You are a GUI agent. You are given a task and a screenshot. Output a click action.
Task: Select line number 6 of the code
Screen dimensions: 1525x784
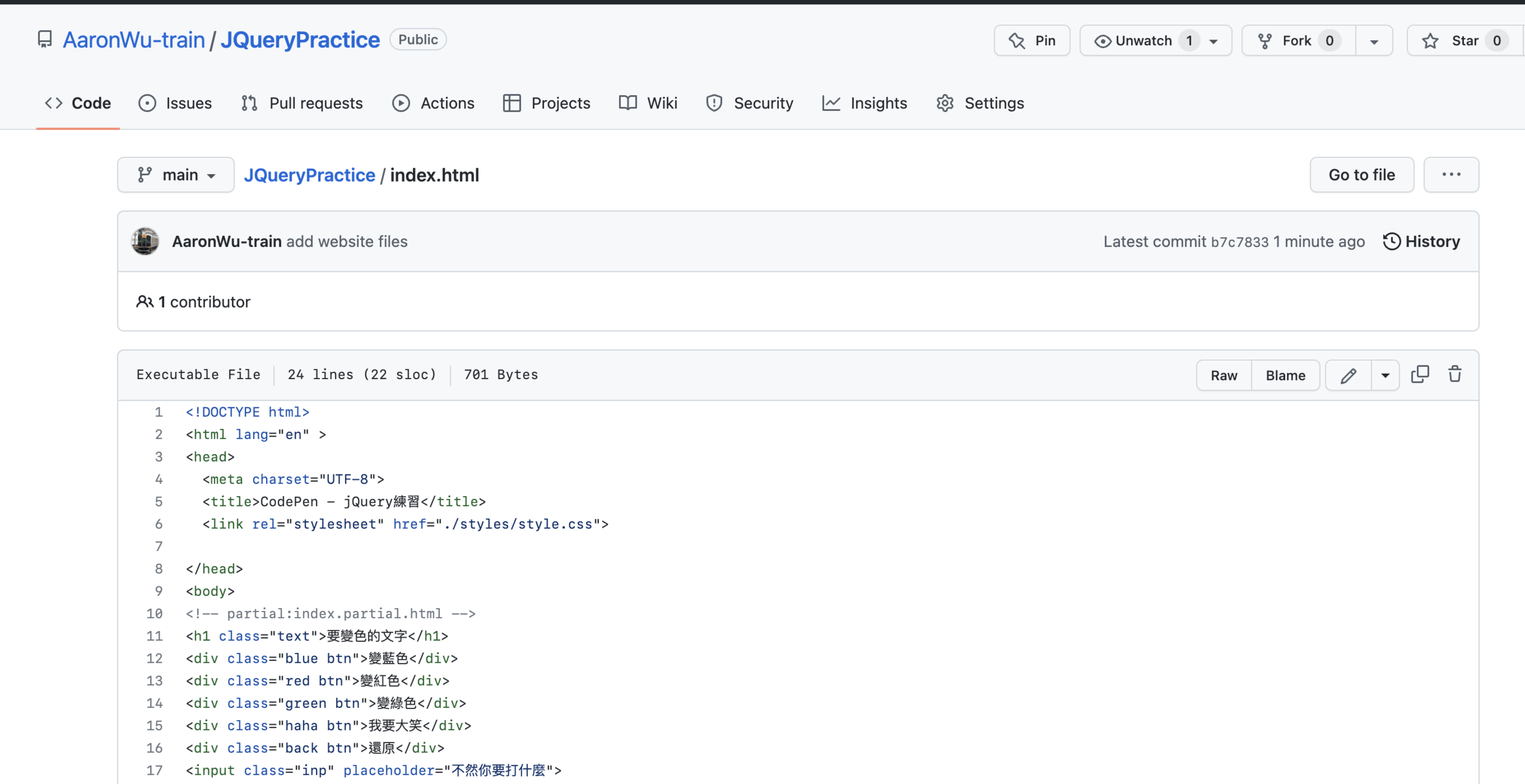(x=159, y=524)
